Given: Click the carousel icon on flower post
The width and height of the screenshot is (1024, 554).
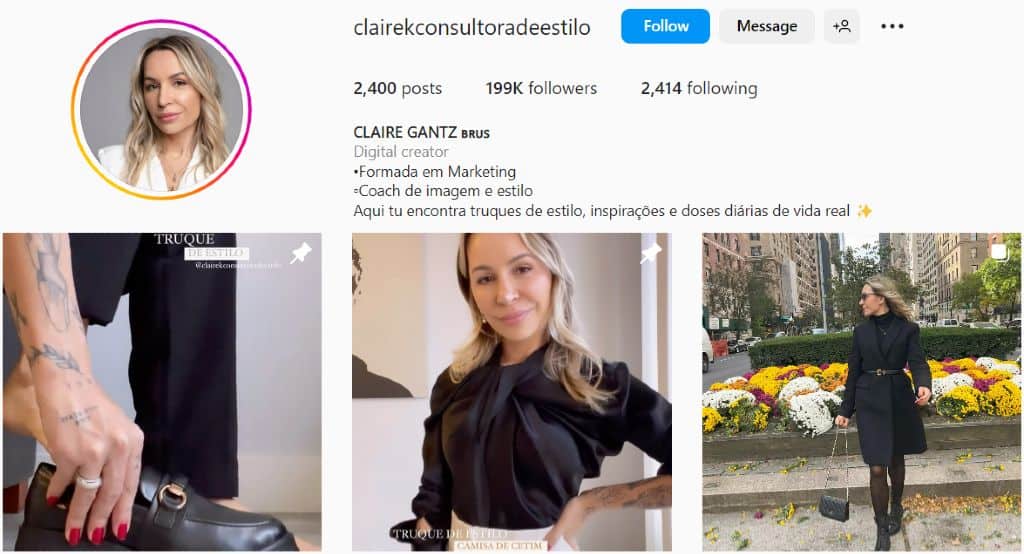Looking at the screenshot, I should tap(999, 252).
